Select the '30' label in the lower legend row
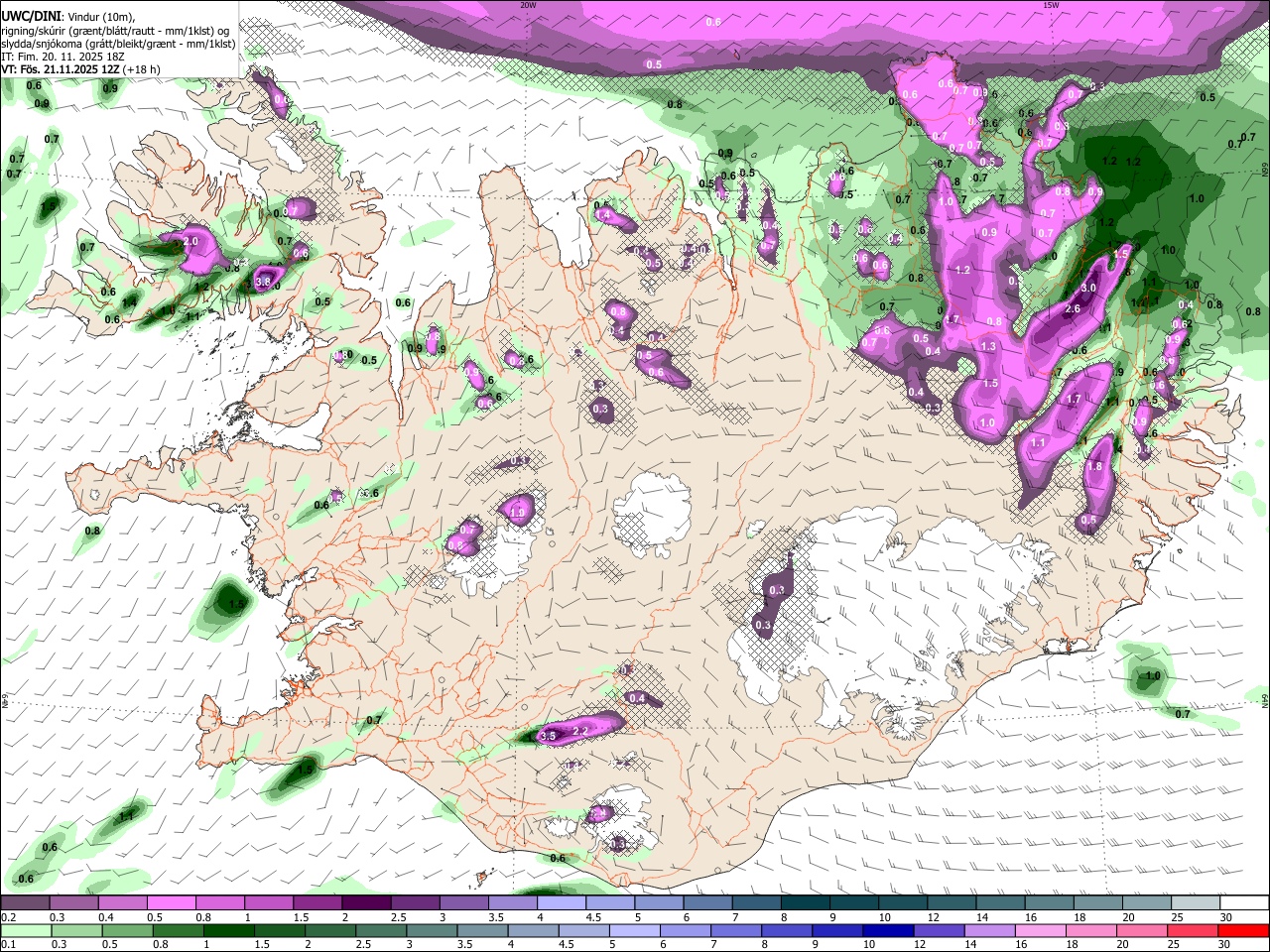 1226,945
